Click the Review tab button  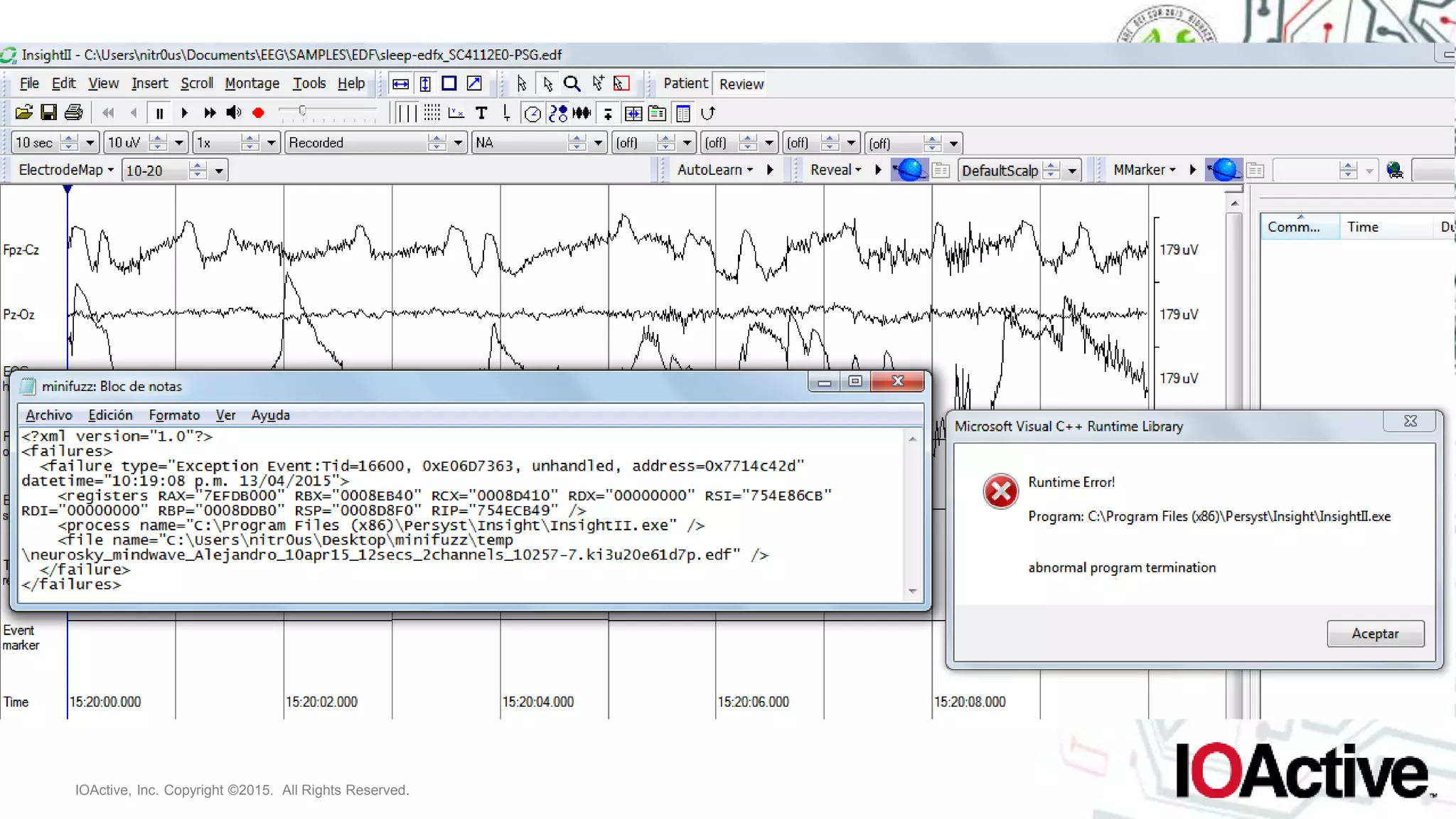(x=741, y=84)
